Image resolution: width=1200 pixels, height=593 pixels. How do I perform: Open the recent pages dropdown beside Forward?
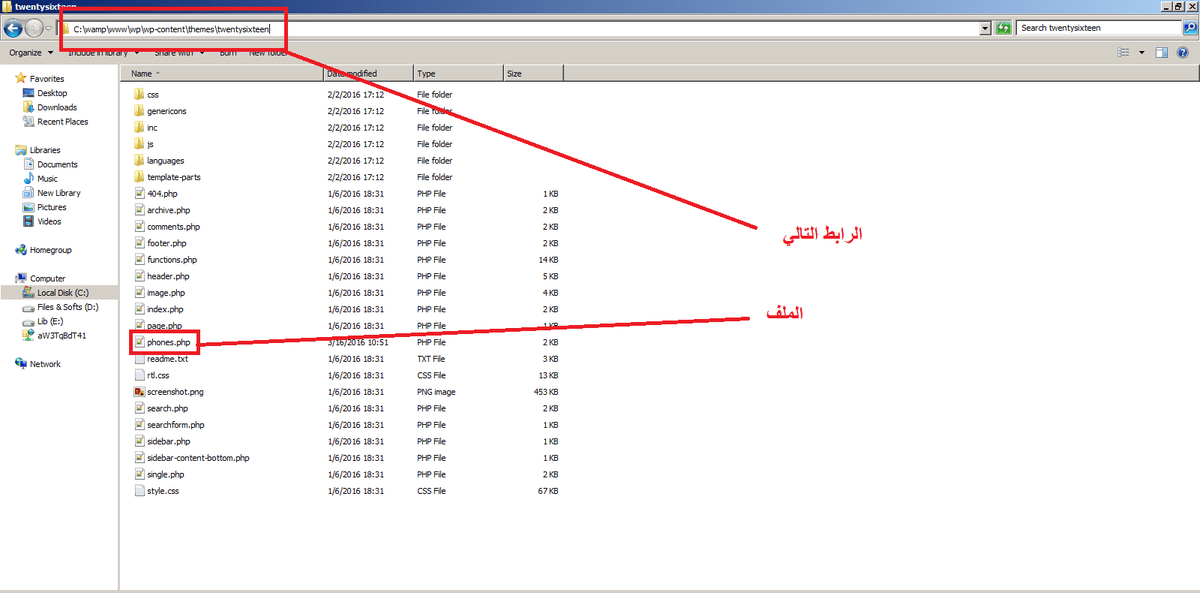(49, 29)
